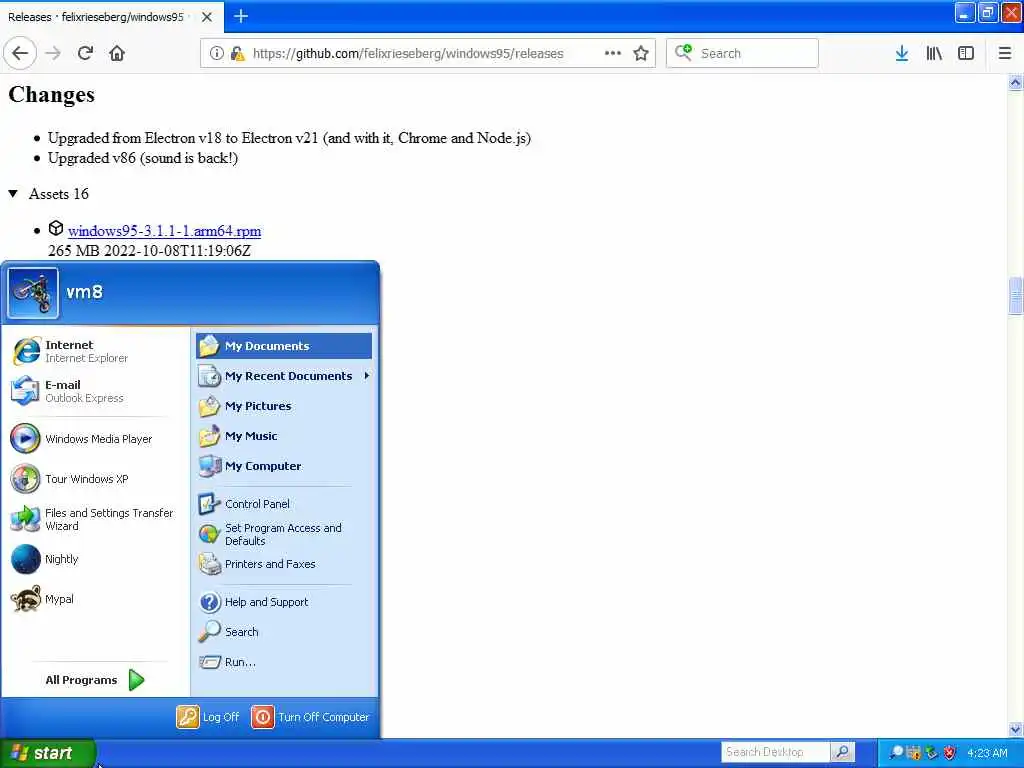The height and width of the screenshot is (768, 1024).
Task: Click Turn Off Computer button
Action: (x=311, y=717)
